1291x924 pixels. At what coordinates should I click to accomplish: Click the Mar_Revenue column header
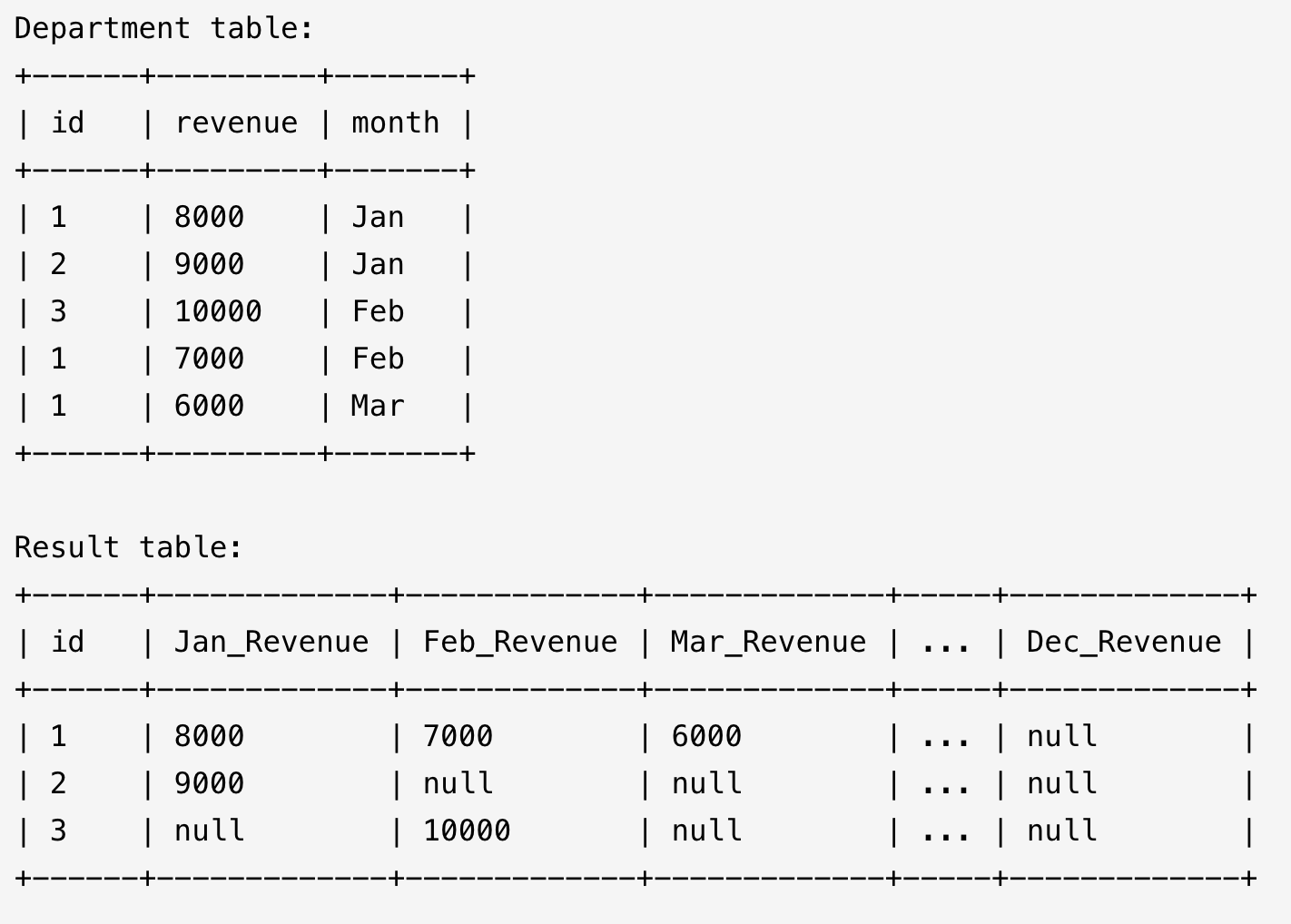[768, 642]
